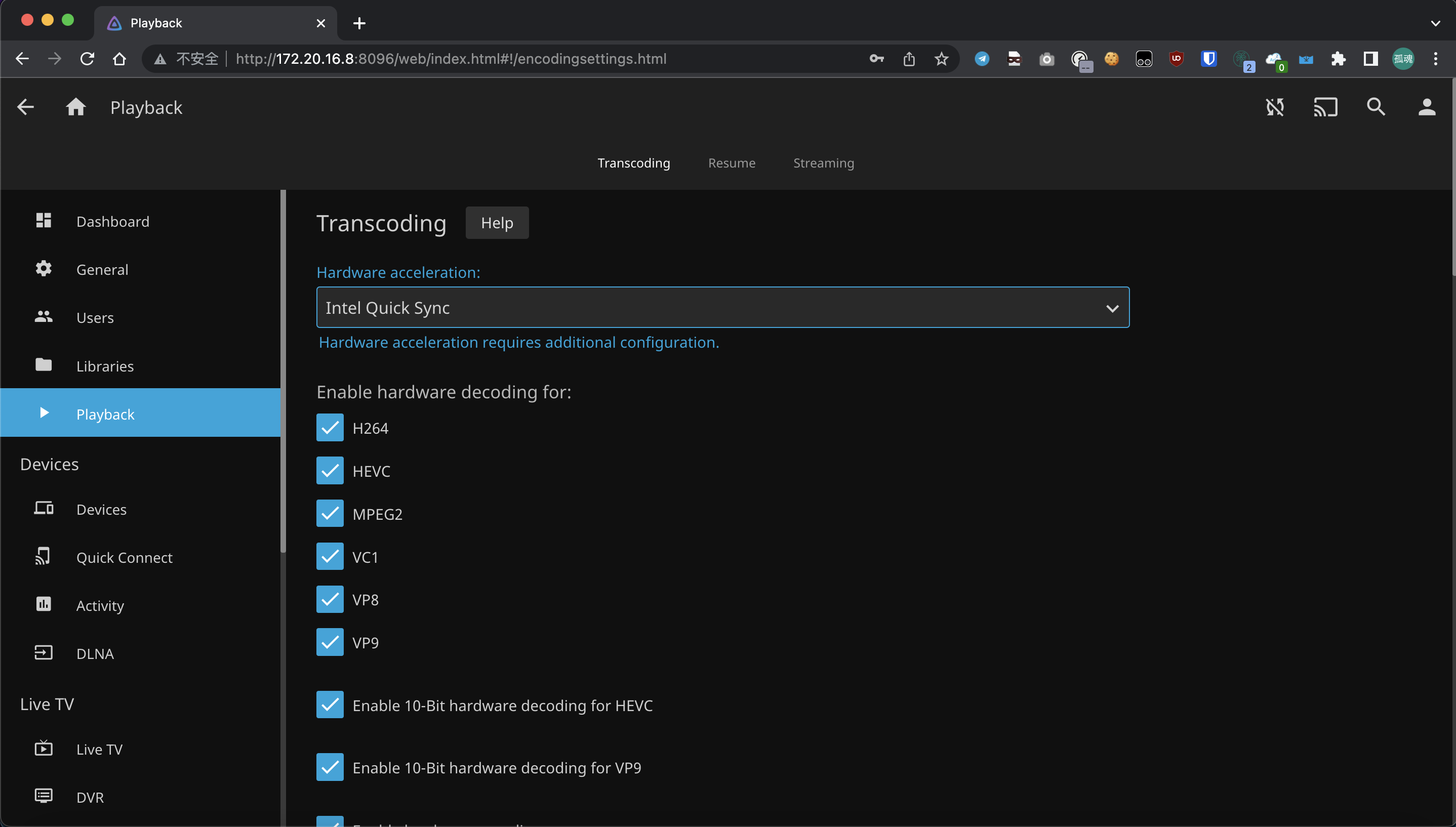The image size is (1456, 827).
Task: Click the SyncPlay icon in header
Action: 1275,107
